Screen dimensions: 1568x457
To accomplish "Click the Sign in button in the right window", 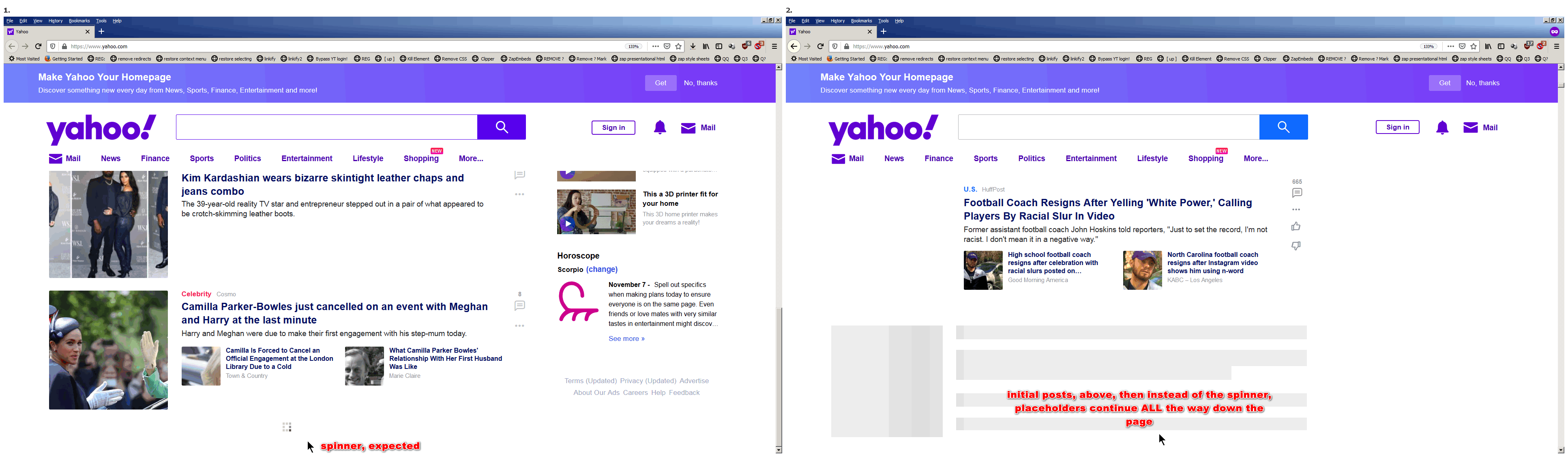I will pyautogui.click(x=1398, y=127).
